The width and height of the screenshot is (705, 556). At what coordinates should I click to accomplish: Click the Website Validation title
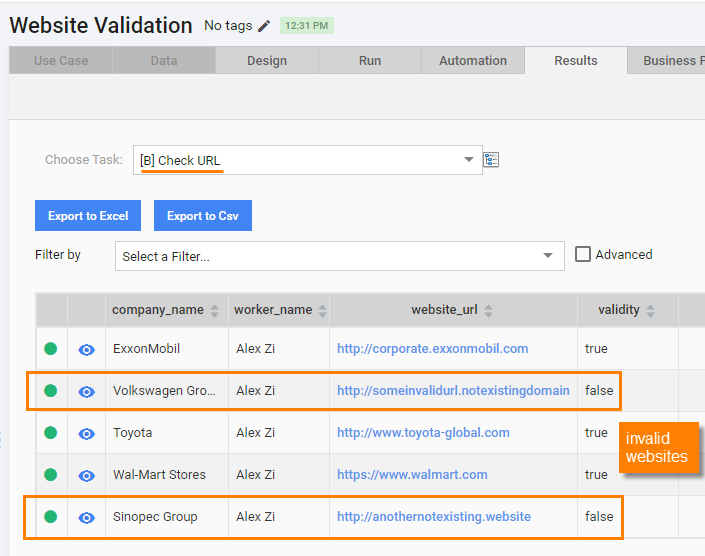[x=101, y=25]
